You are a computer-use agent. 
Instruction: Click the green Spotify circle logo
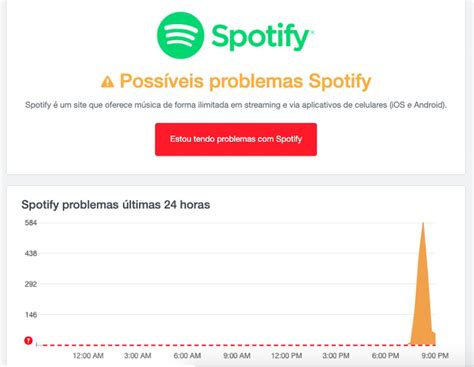[180, 35]
